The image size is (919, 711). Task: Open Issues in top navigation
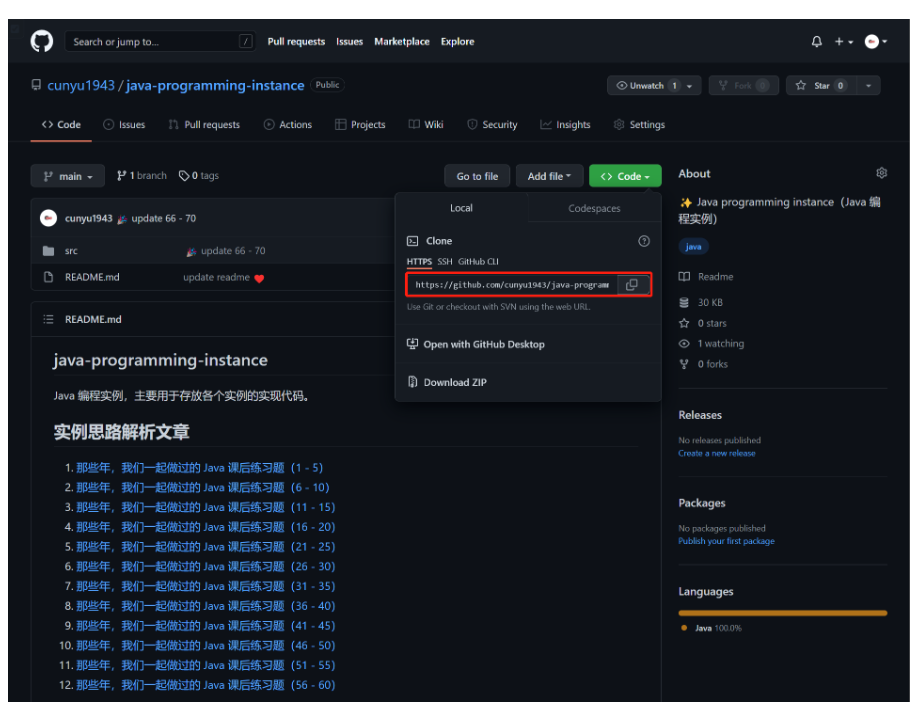(349, 42)
